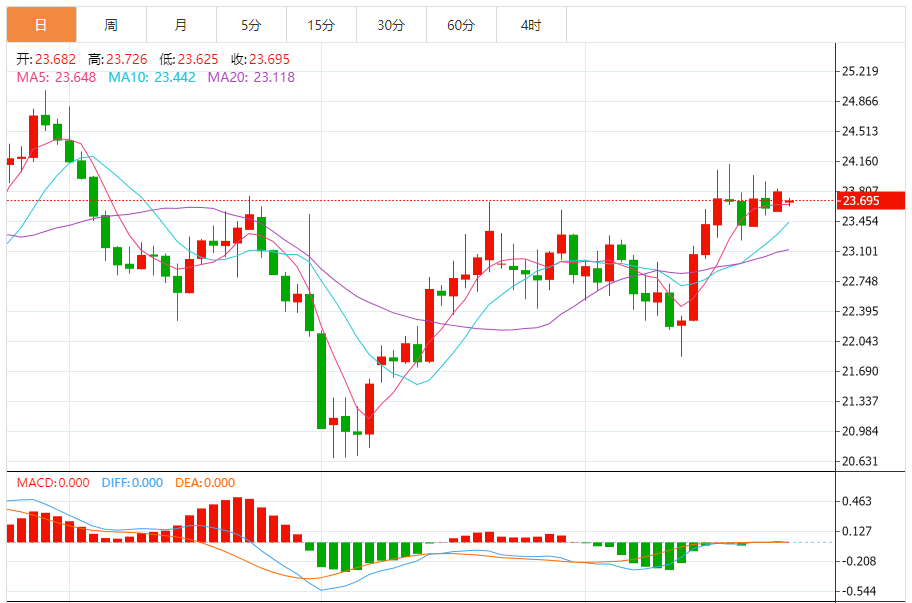This screenshot has height=603, width=912.
Task: Select the DEA legend label
Action: [x=205, y=483]
